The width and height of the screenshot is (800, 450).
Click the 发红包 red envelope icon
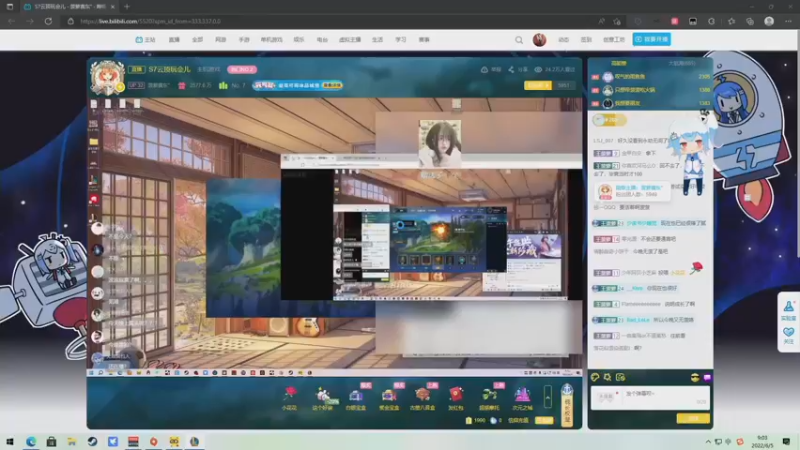456,398
